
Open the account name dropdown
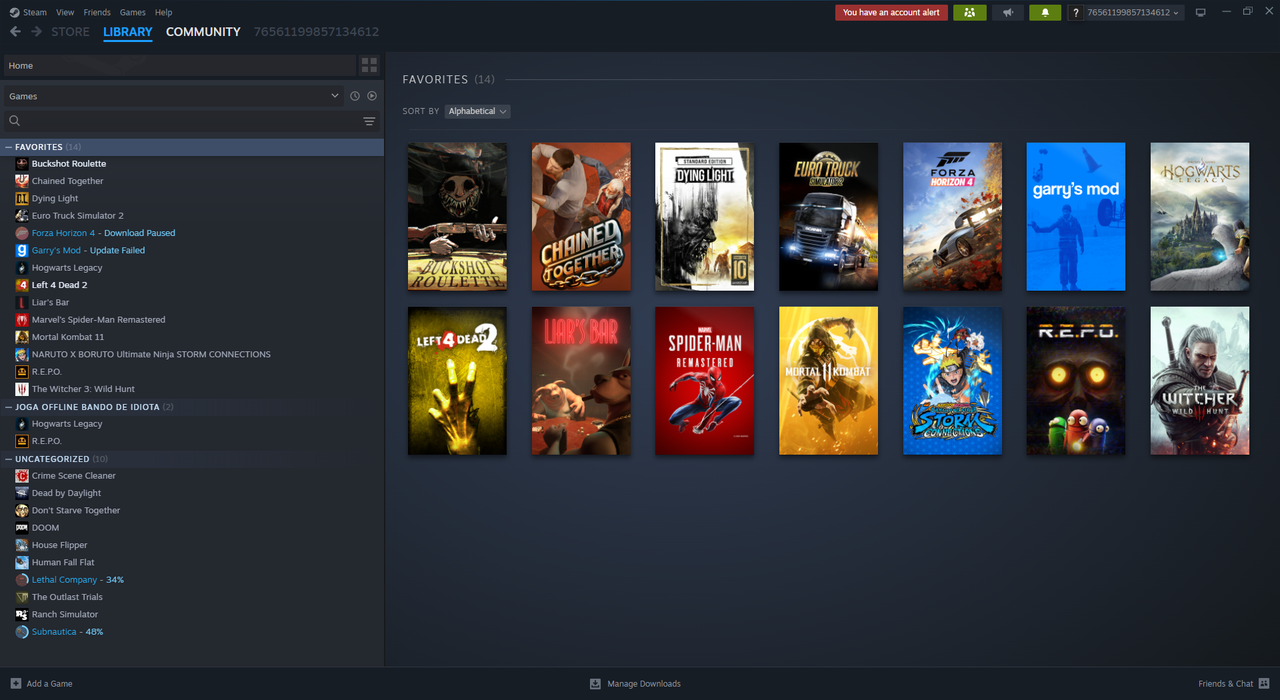point(1133,12)
